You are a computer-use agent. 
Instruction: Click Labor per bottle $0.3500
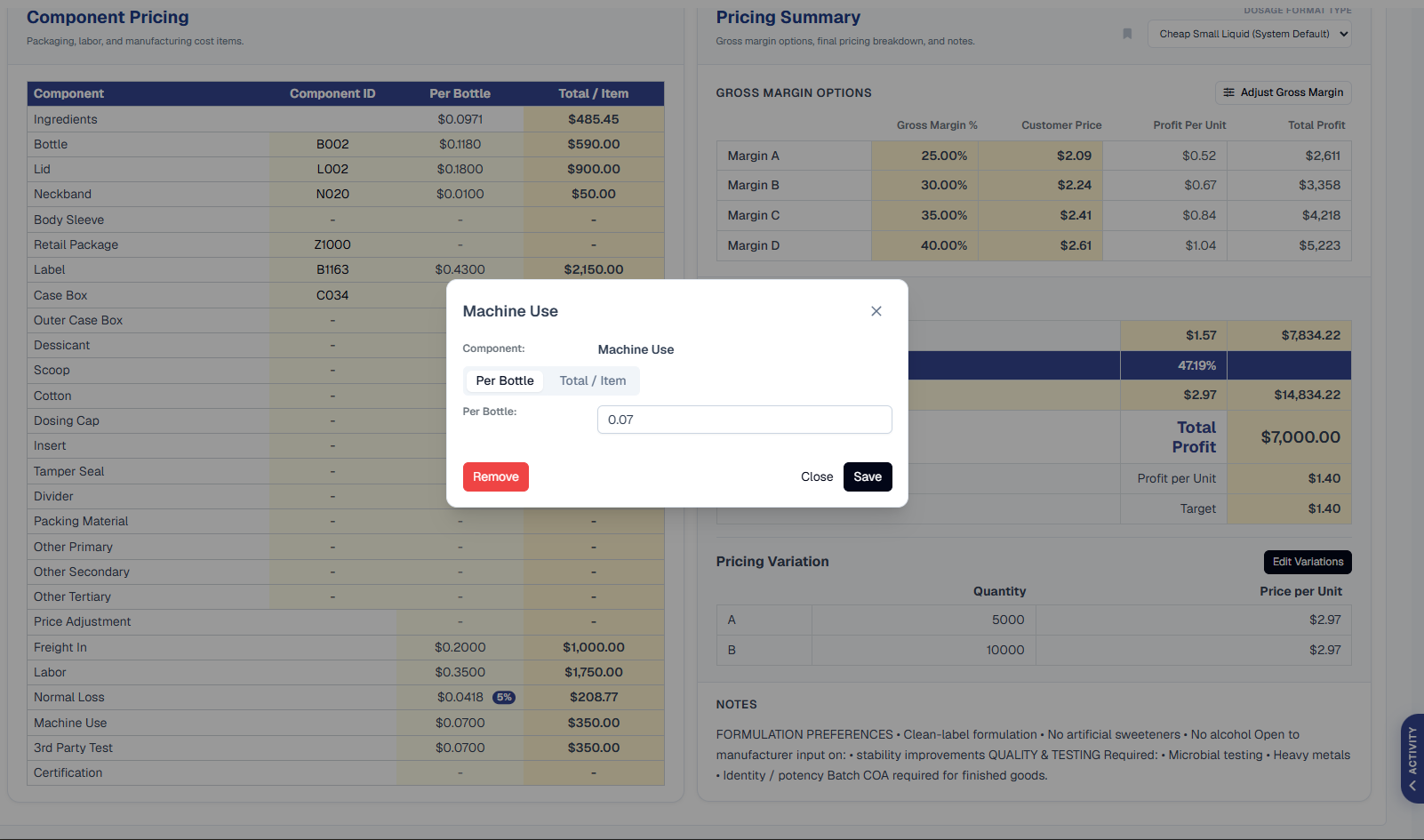point(460,672)
